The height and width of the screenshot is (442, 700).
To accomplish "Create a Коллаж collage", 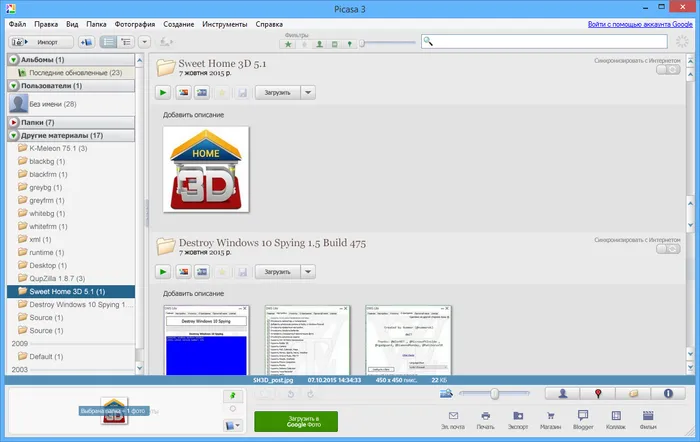I will [616, 420].
